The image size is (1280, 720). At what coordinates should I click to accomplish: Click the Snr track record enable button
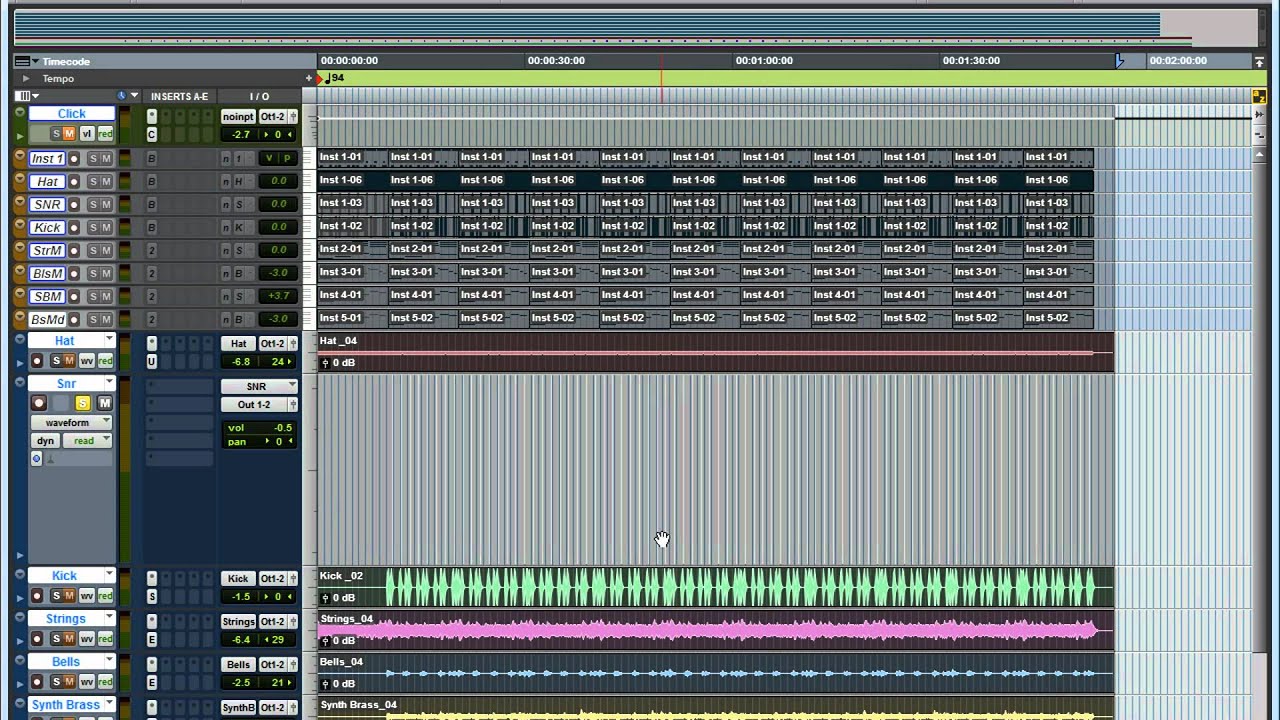click(39, 403)
